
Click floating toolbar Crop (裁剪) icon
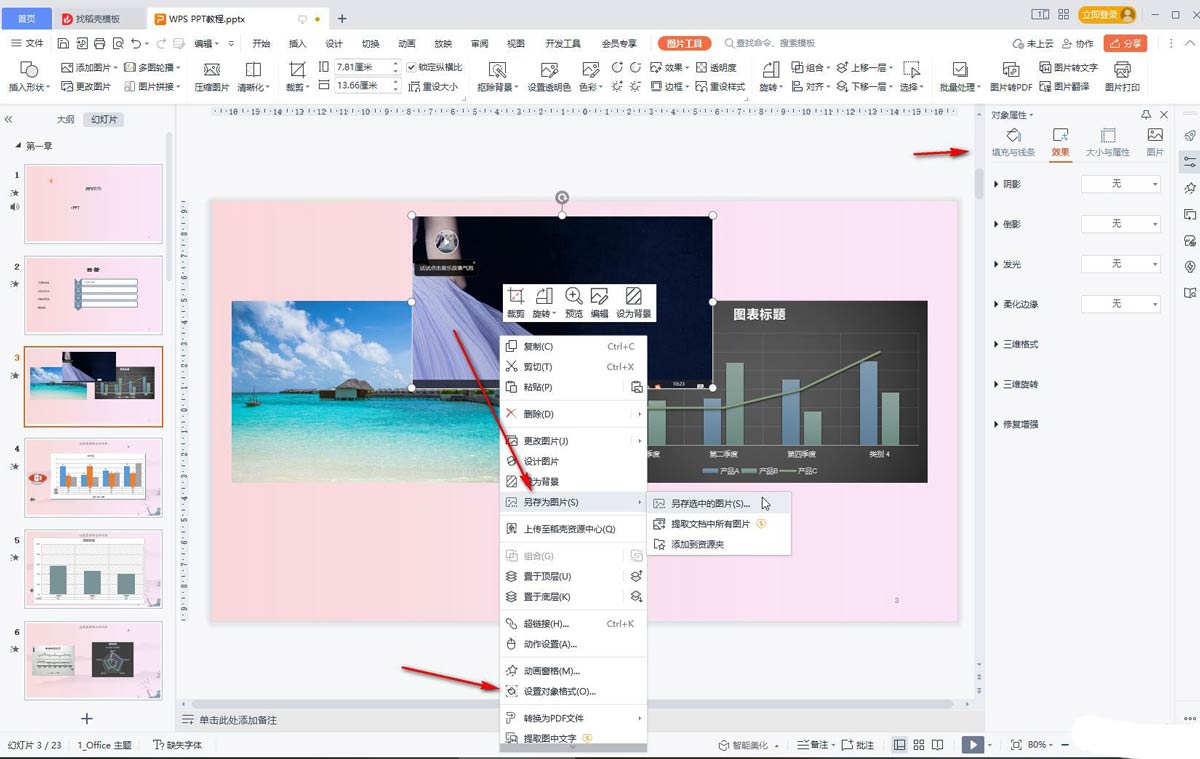coord(516,296)
